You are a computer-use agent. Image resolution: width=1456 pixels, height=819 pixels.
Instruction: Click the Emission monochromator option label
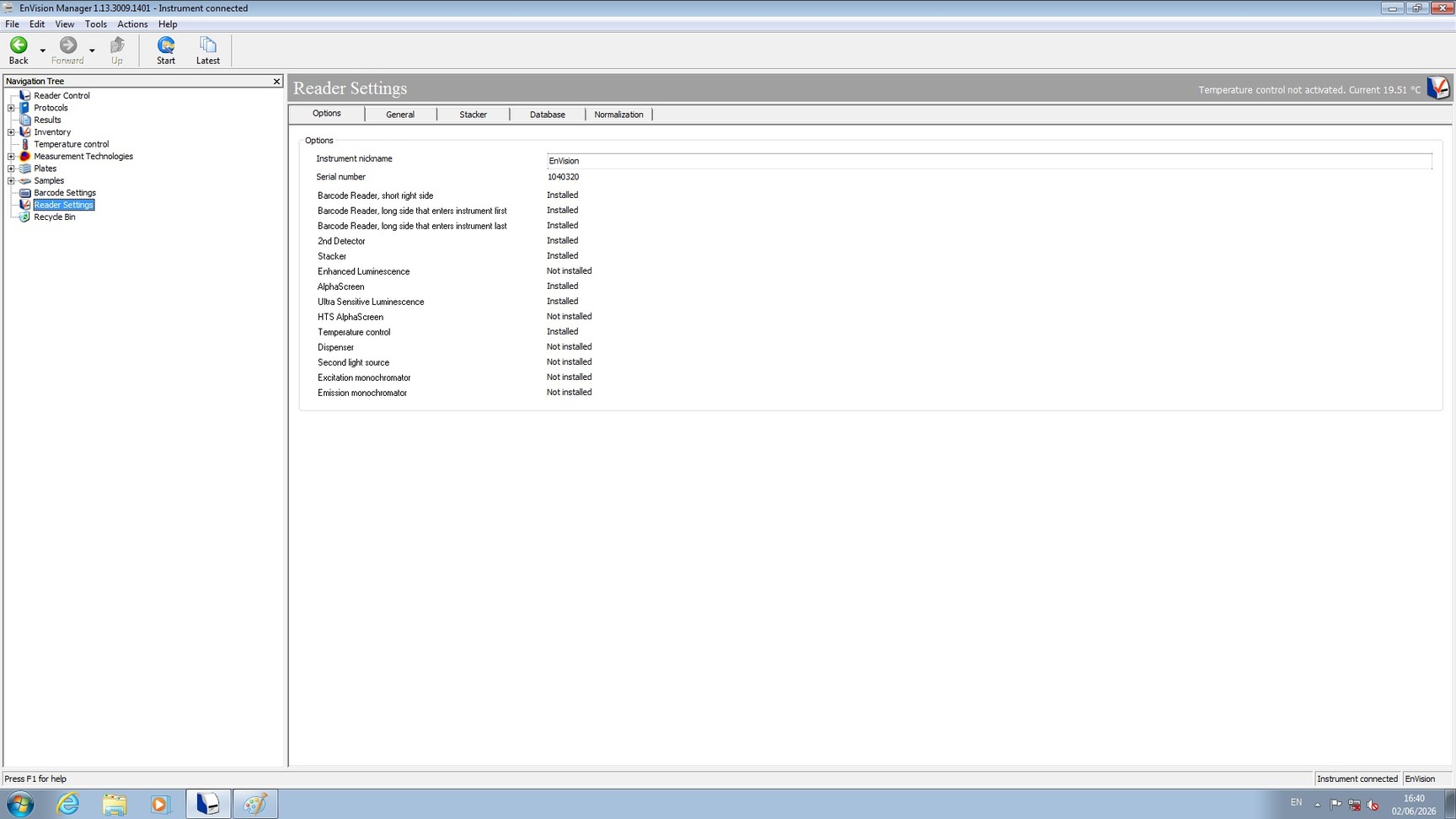click(x=362, y=393)
